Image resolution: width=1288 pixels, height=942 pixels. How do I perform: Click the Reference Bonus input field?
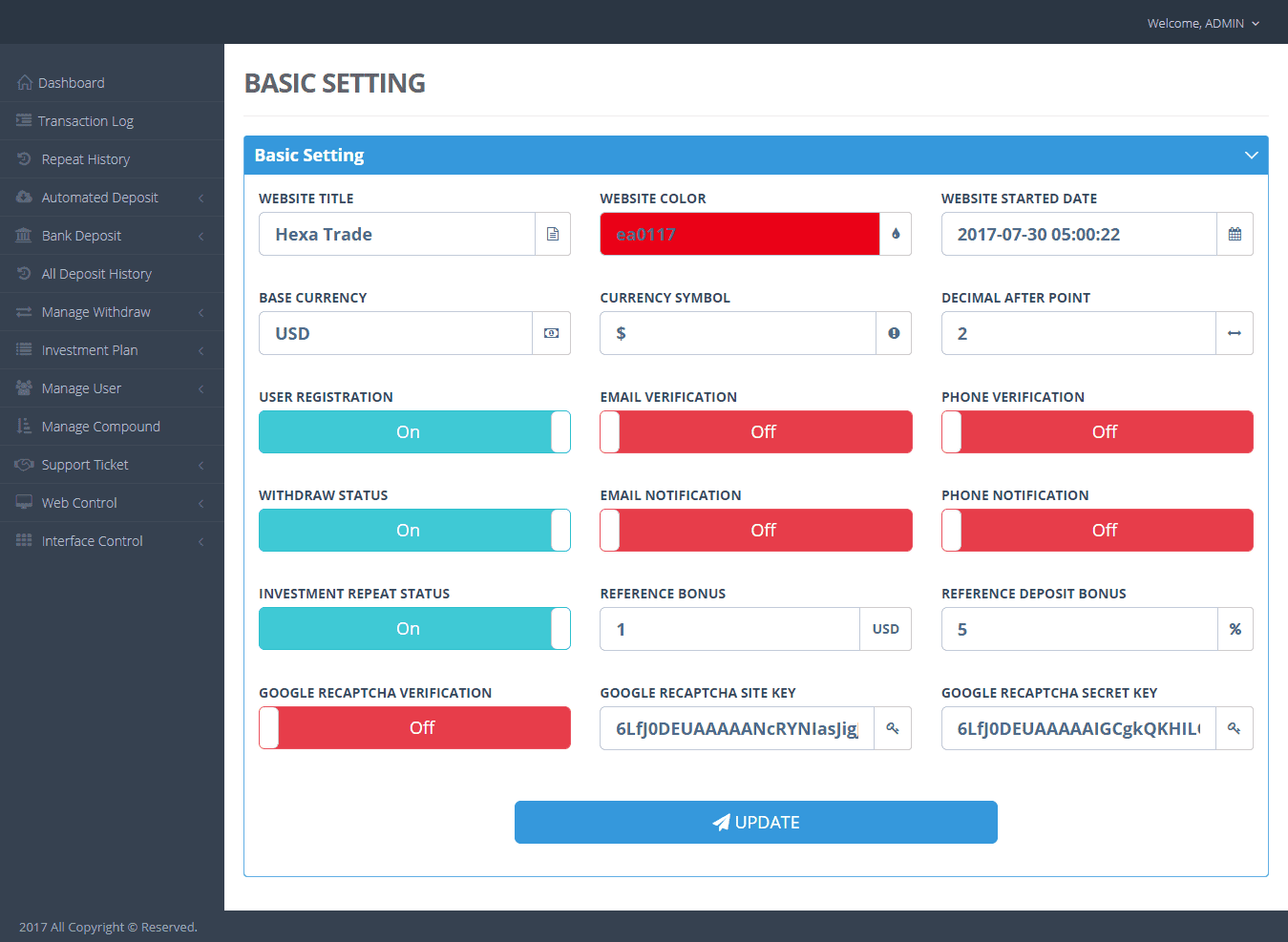pos(729,629)
